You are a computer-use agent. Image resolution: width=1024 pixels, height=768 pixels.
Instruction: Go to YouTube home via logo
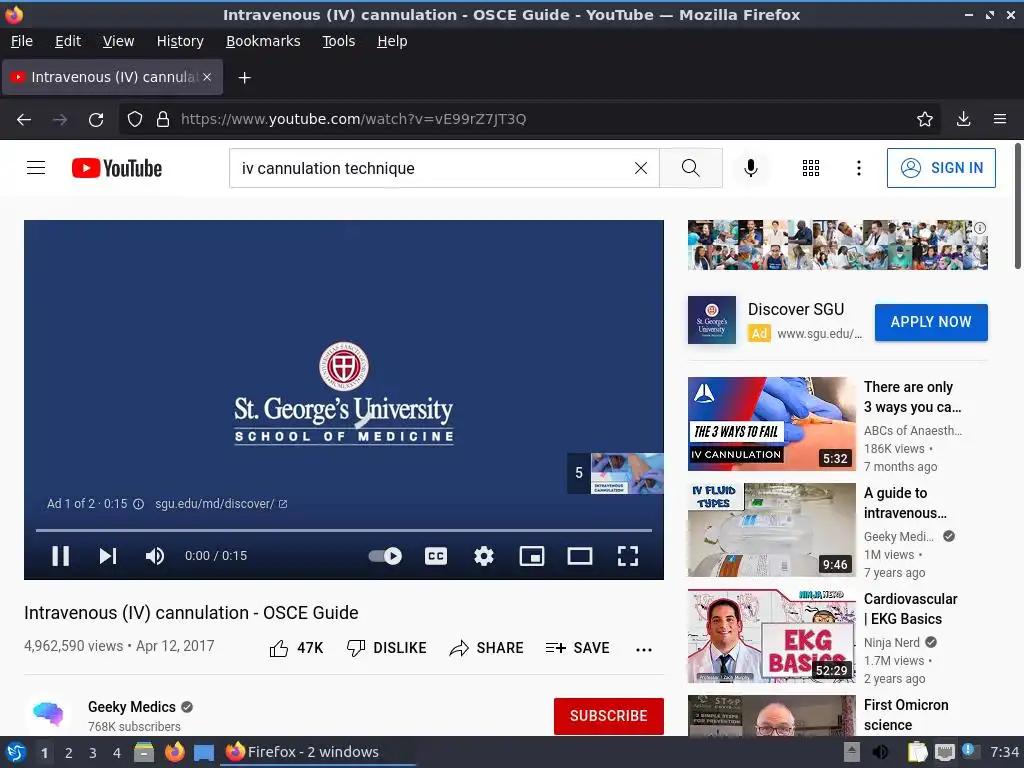coord(116,168)
